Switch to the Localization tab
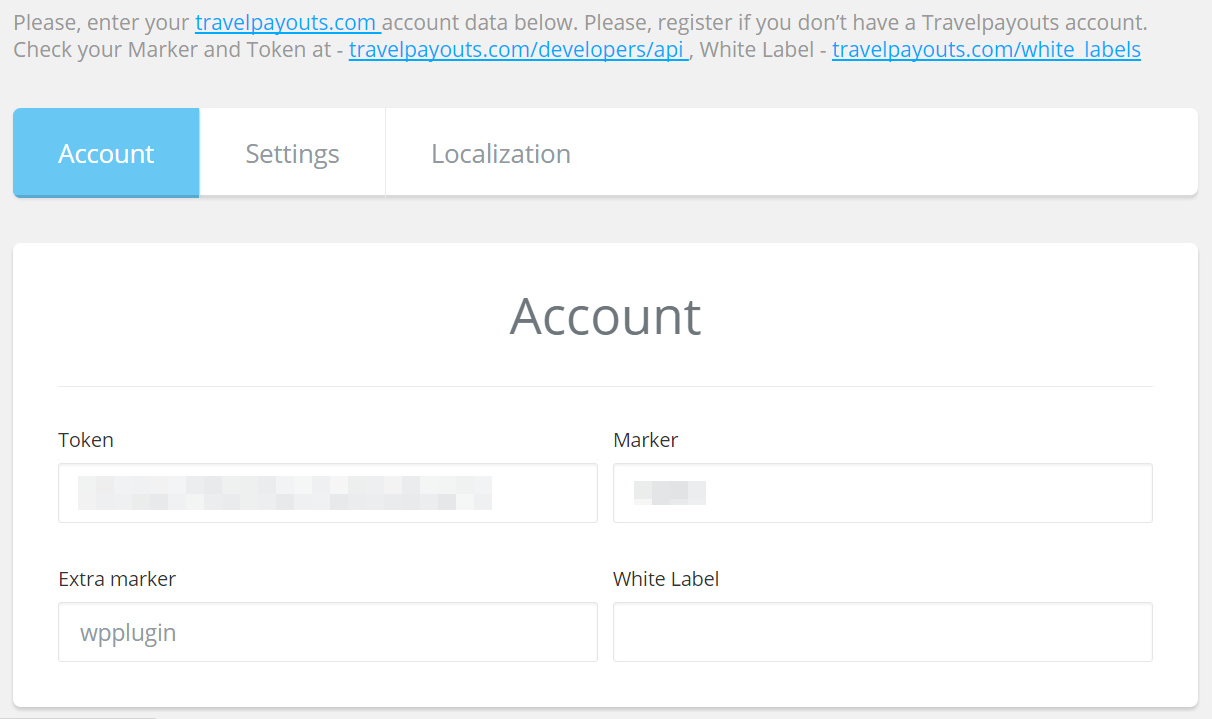This screenshot has height=719, width=1212. 500,153
